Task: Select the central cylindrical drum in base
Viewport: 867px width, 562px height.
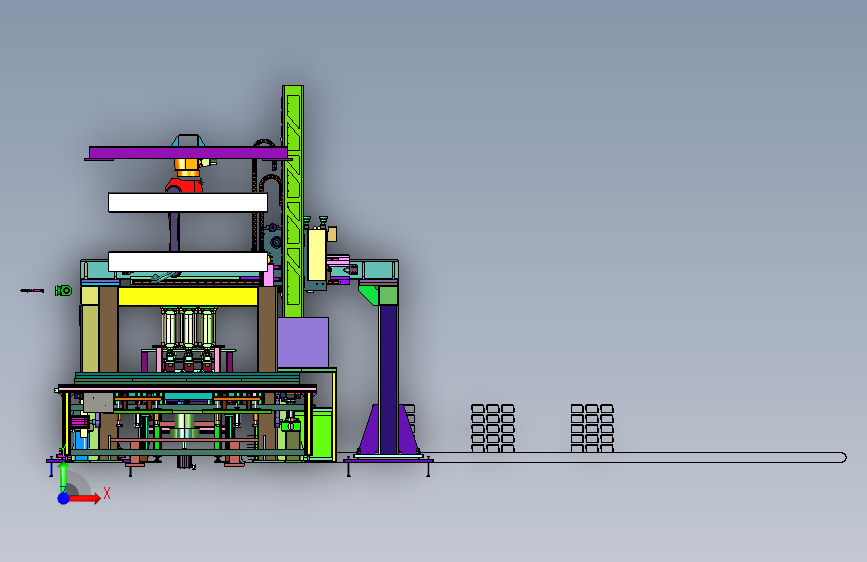Action: tap(184, 425)
